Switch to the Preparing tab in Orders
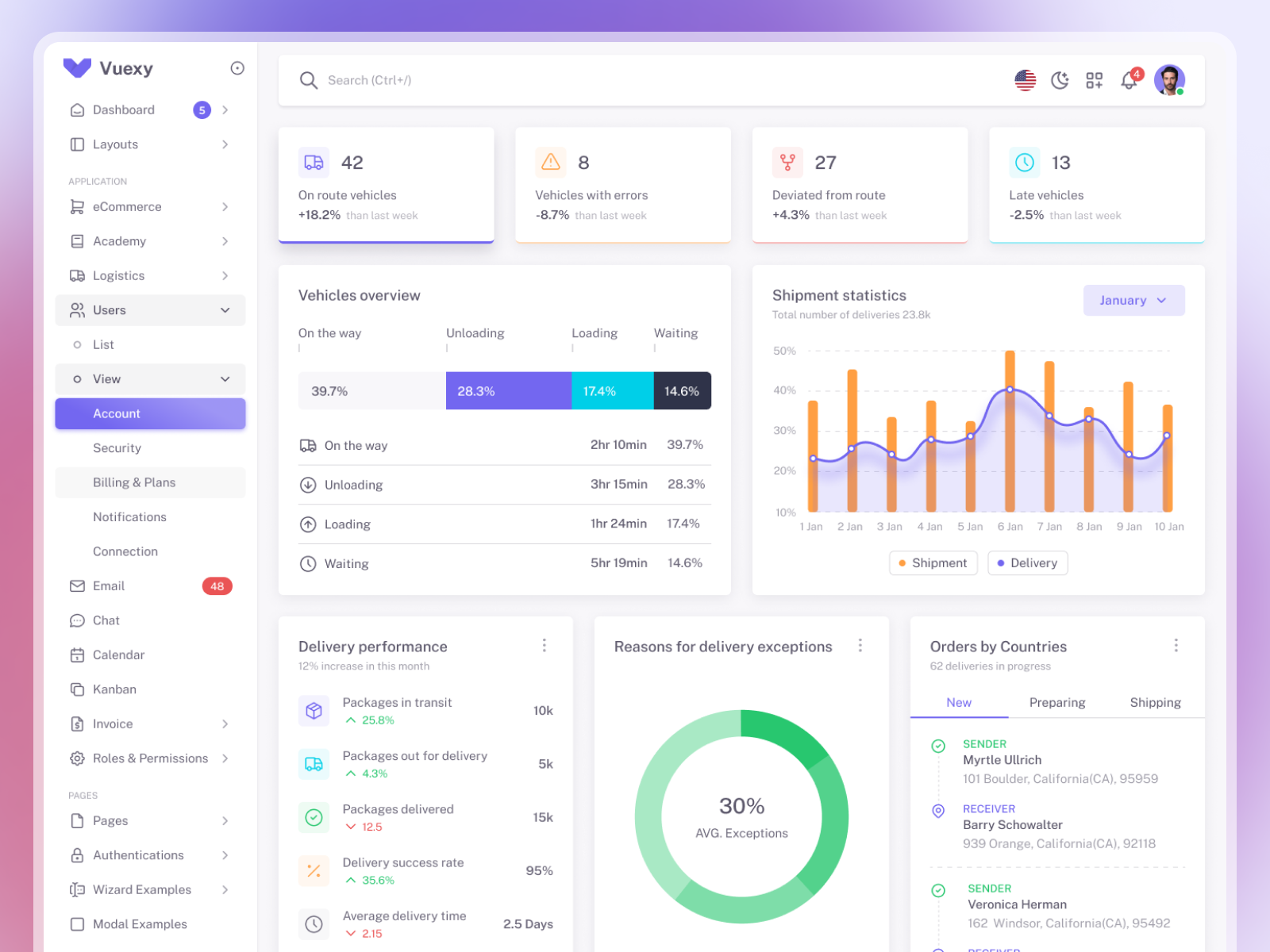The height and width of the screenshot is (952, 1270). (1057, 702)
